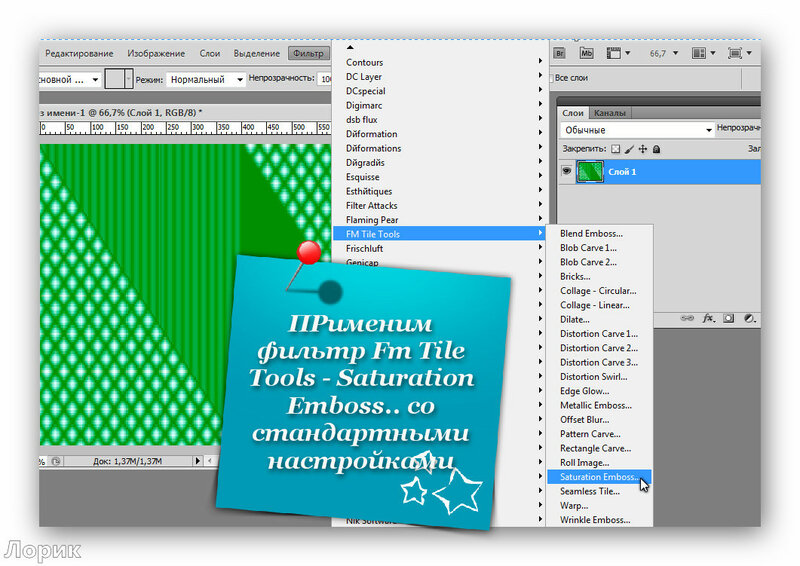Open the Редактирование menu
Viewport: 800px width, 566px height.
[x=79, y=54]
